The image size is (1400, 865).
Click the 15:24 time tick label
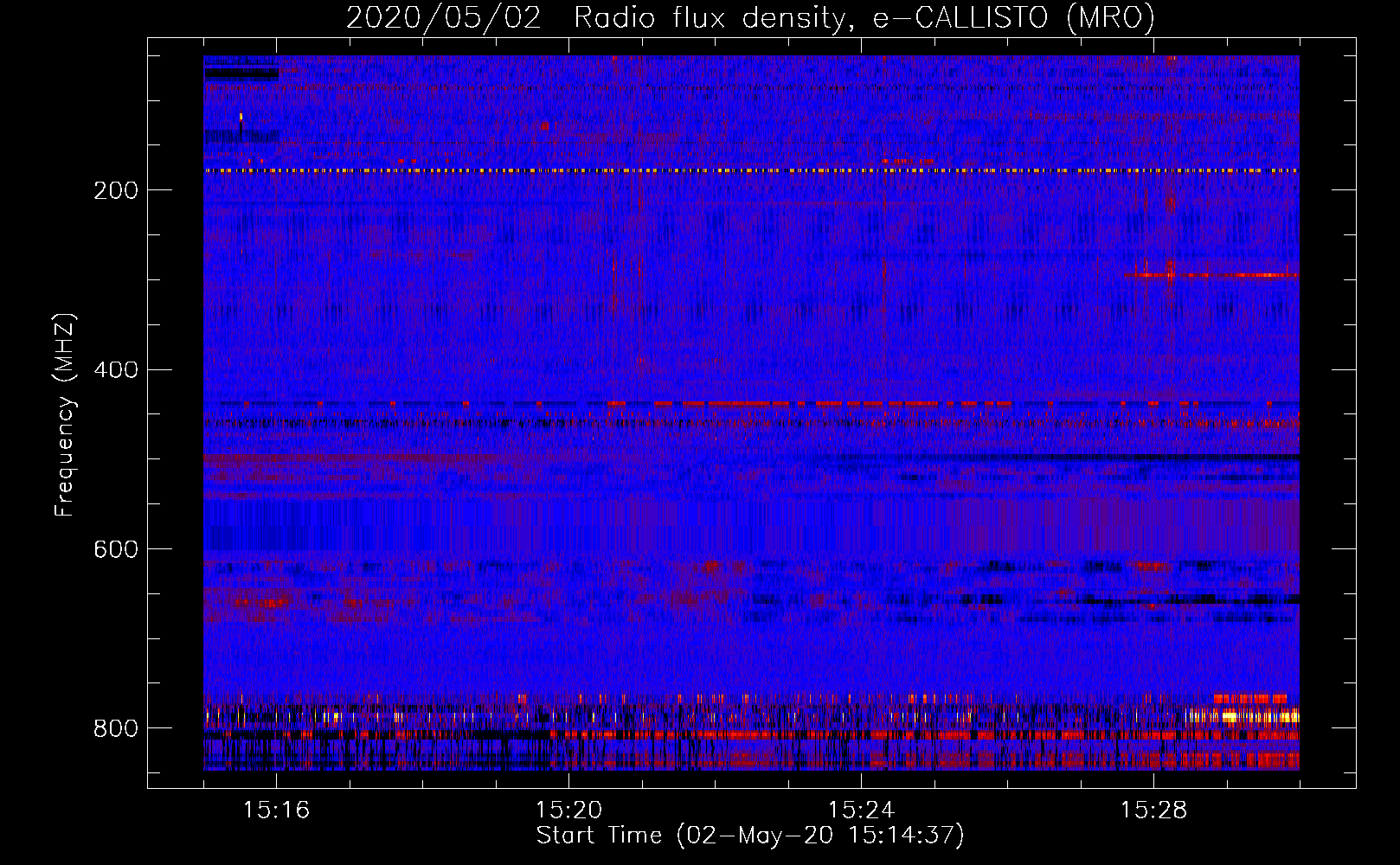click(x=861, y=810)
